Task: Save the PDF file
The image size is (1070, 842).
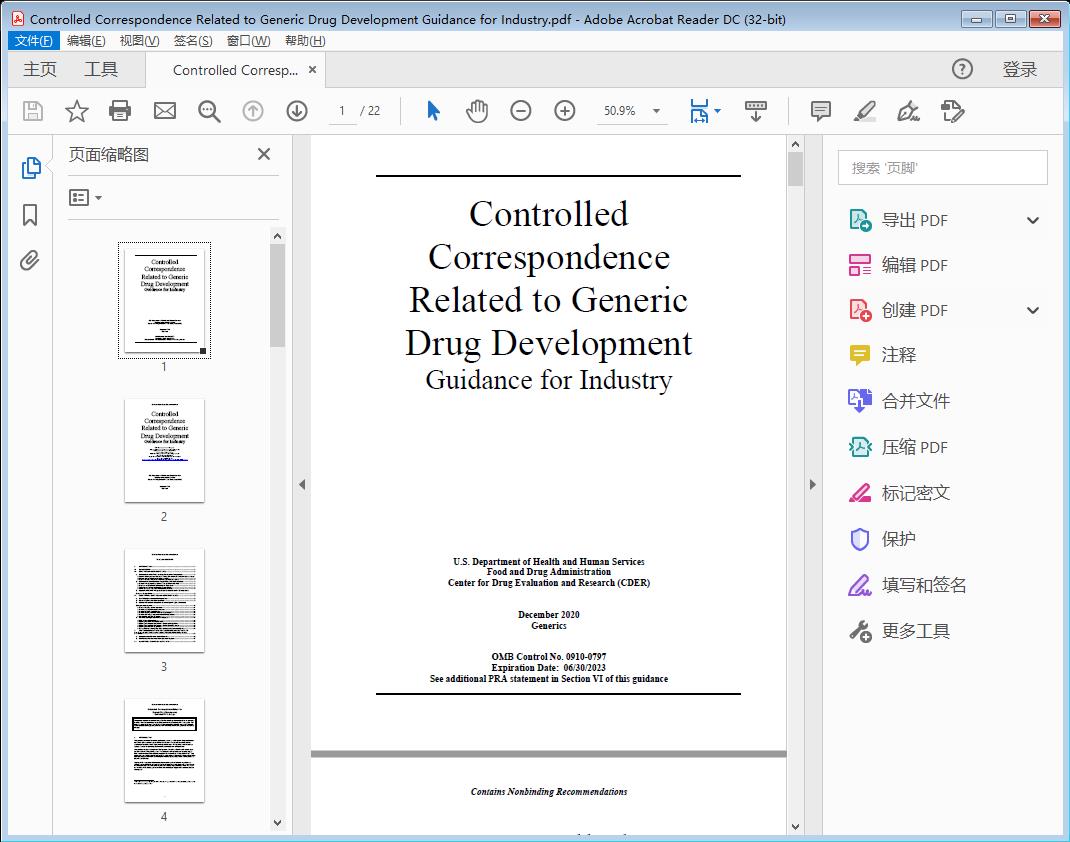Action: click(31, 111)
